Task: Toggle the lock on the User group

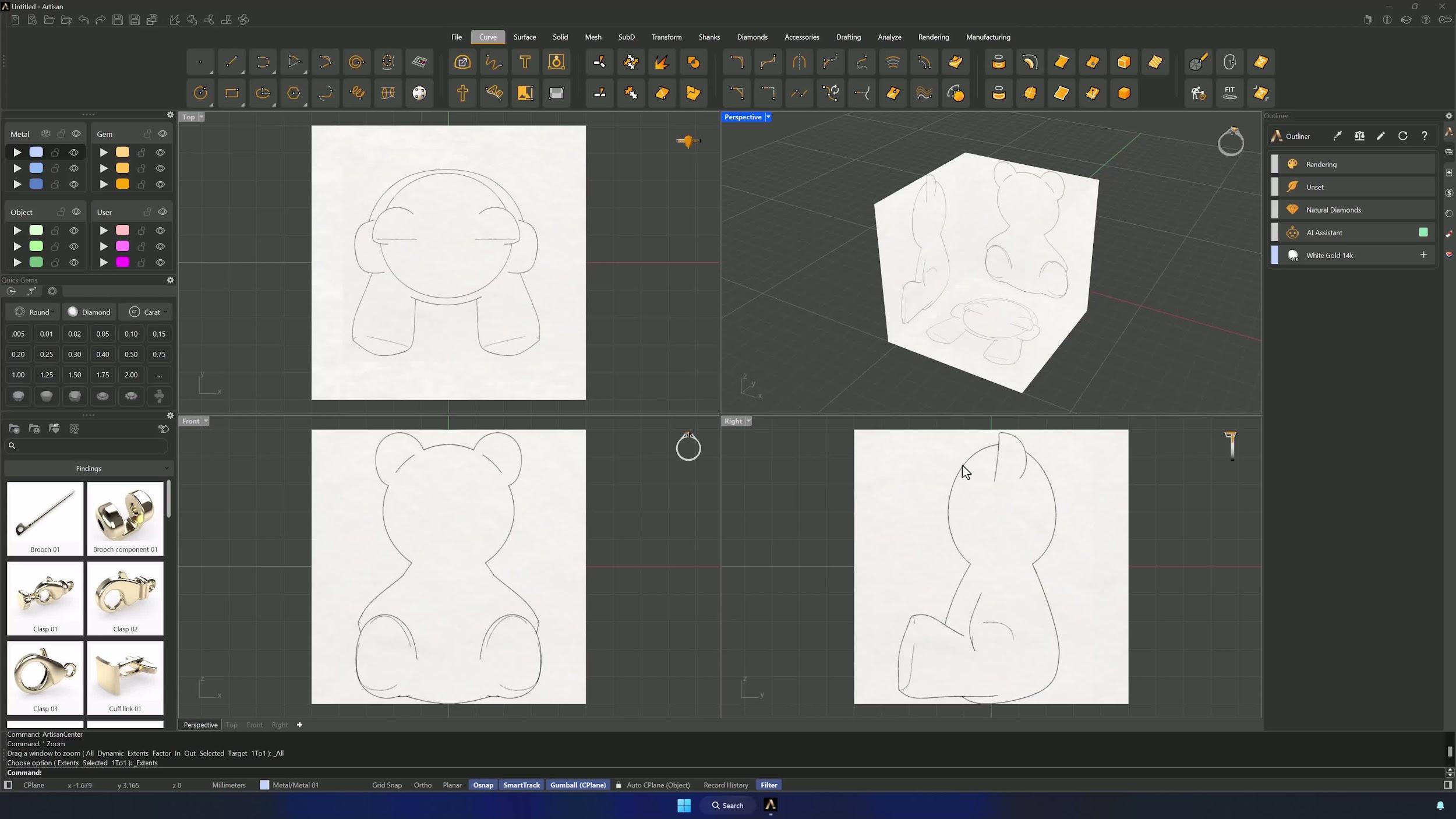Action: point(147,212)
